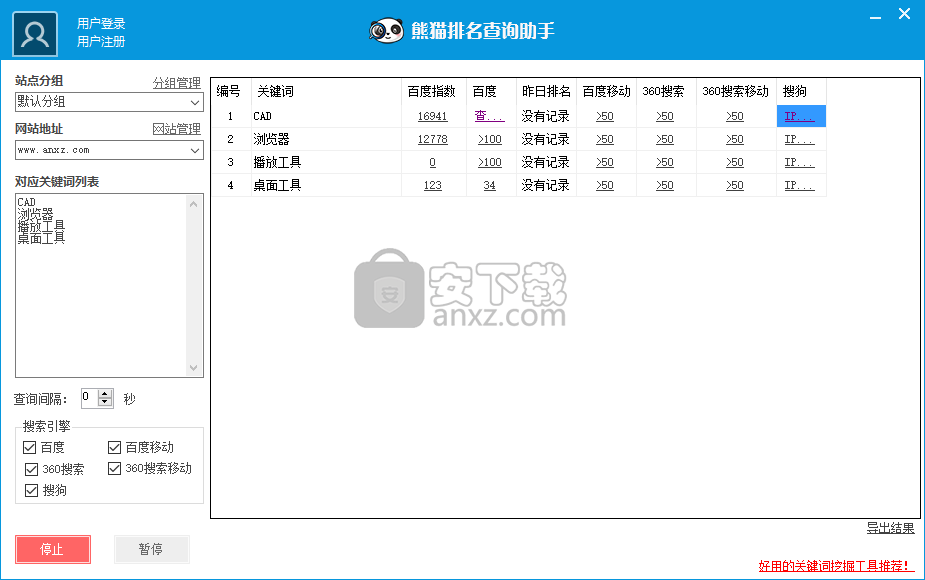The width and height of the screenshot is (925, 580).
Task: Select the 浏览器 keyword cell
Action: [326, 139]
